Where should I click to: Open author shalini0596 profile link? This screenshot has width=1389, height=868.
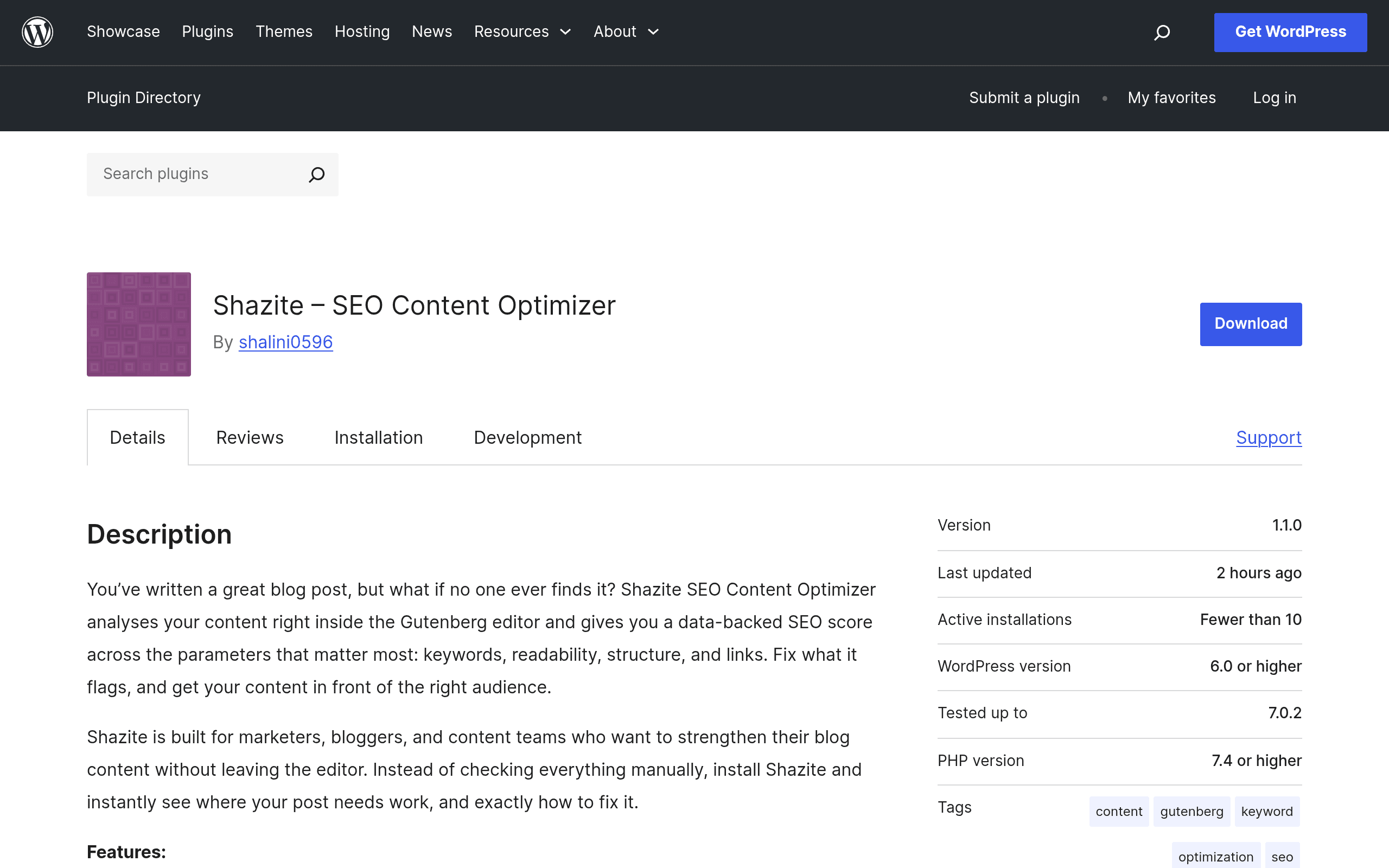[x=286, y=342]
